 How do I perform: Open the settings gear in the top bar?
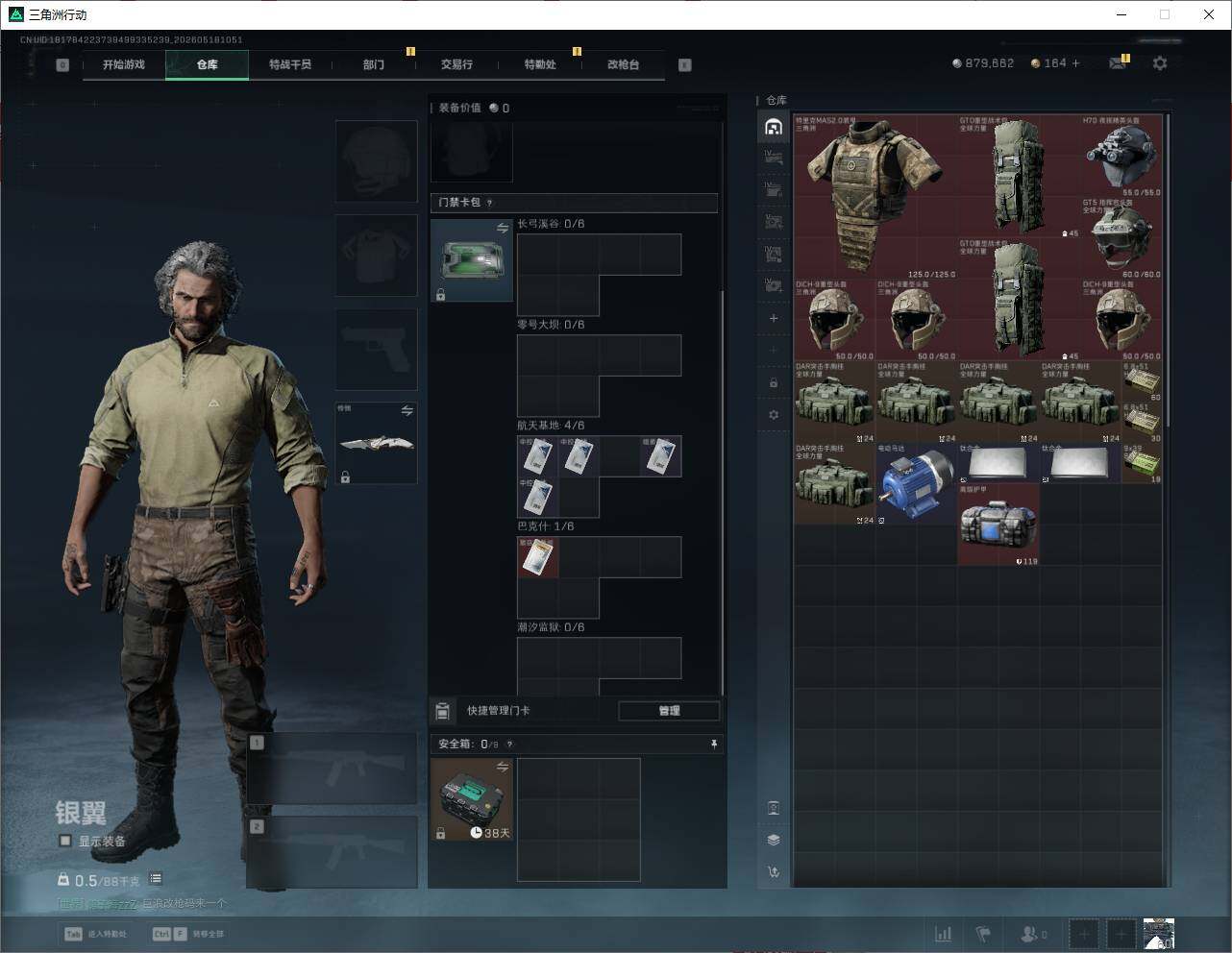(x=1160, y=63)
